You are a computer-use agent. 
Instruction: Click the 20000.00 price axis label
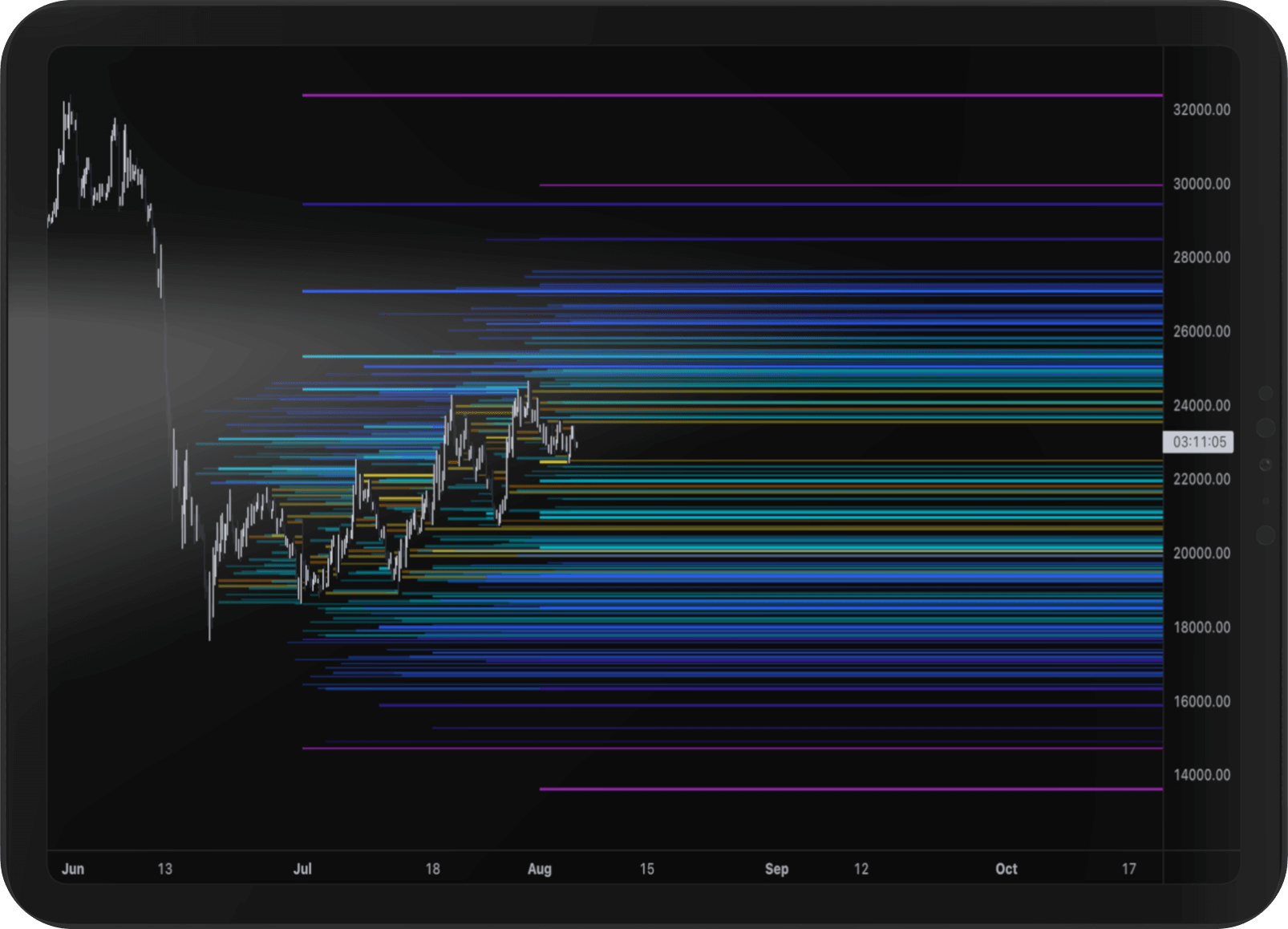pyautogui.click(x=1201, y=553)
